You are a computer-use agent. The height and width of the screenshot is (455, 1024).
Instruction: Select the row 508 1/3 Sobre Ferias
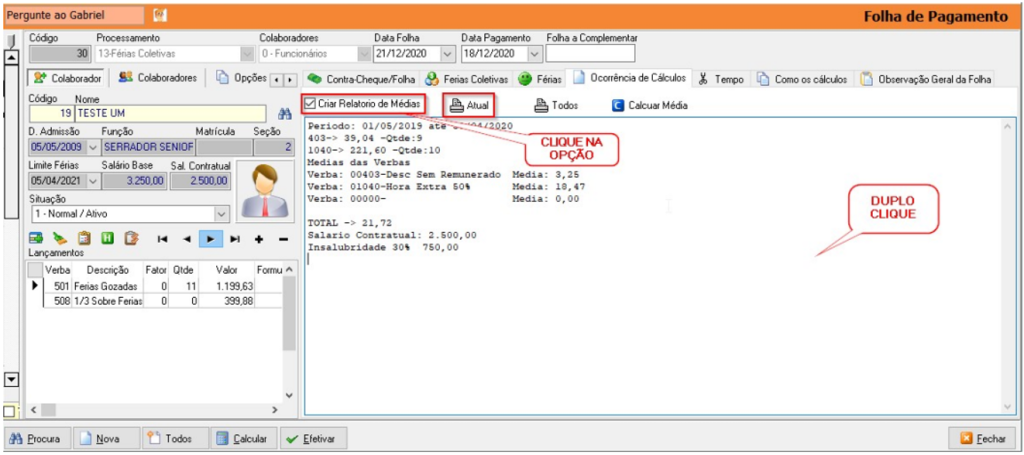154,300
